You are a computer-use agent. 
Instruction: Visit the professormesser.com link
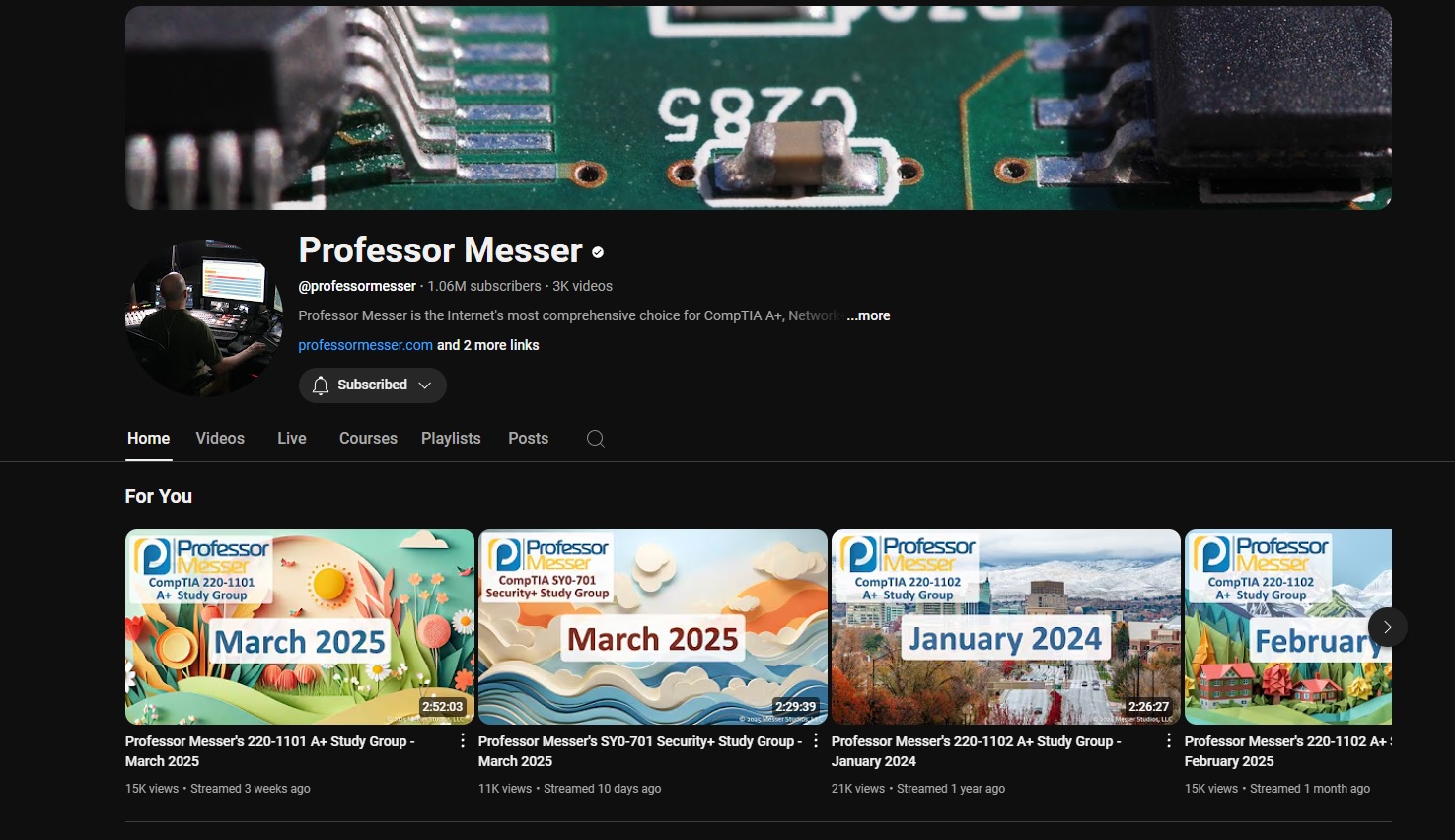click(x=365, y=345)
